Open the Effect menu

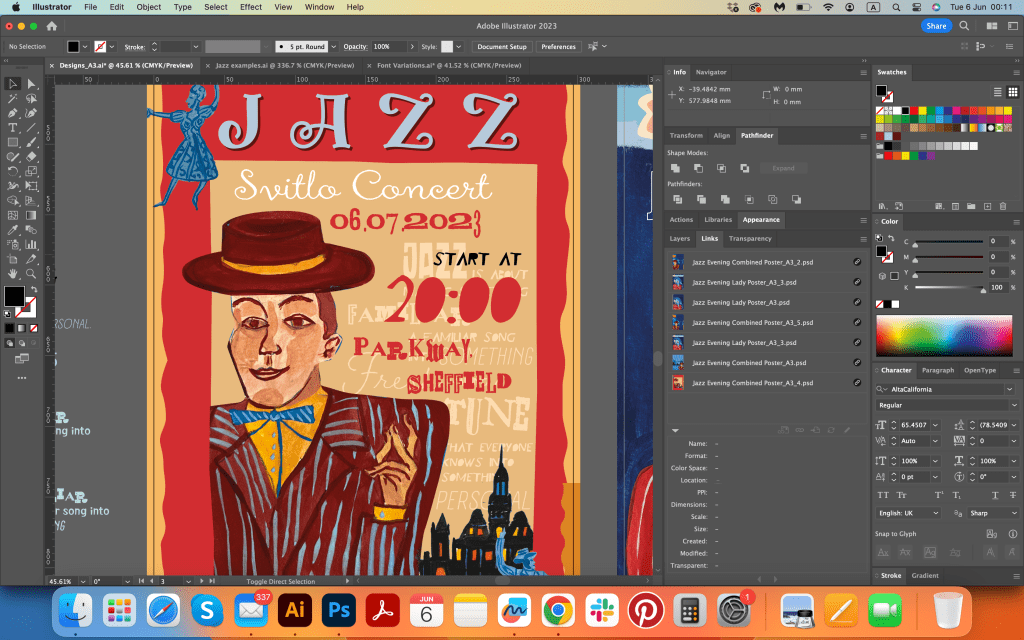[251, 7]
